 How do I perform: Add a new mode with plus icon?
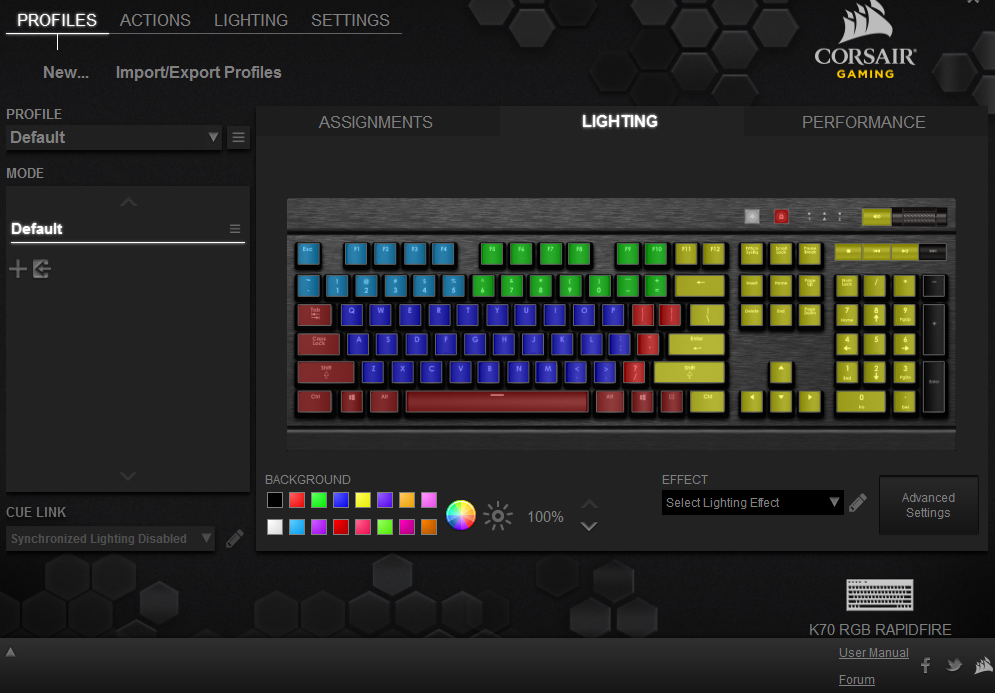click(x=18, y=269)
